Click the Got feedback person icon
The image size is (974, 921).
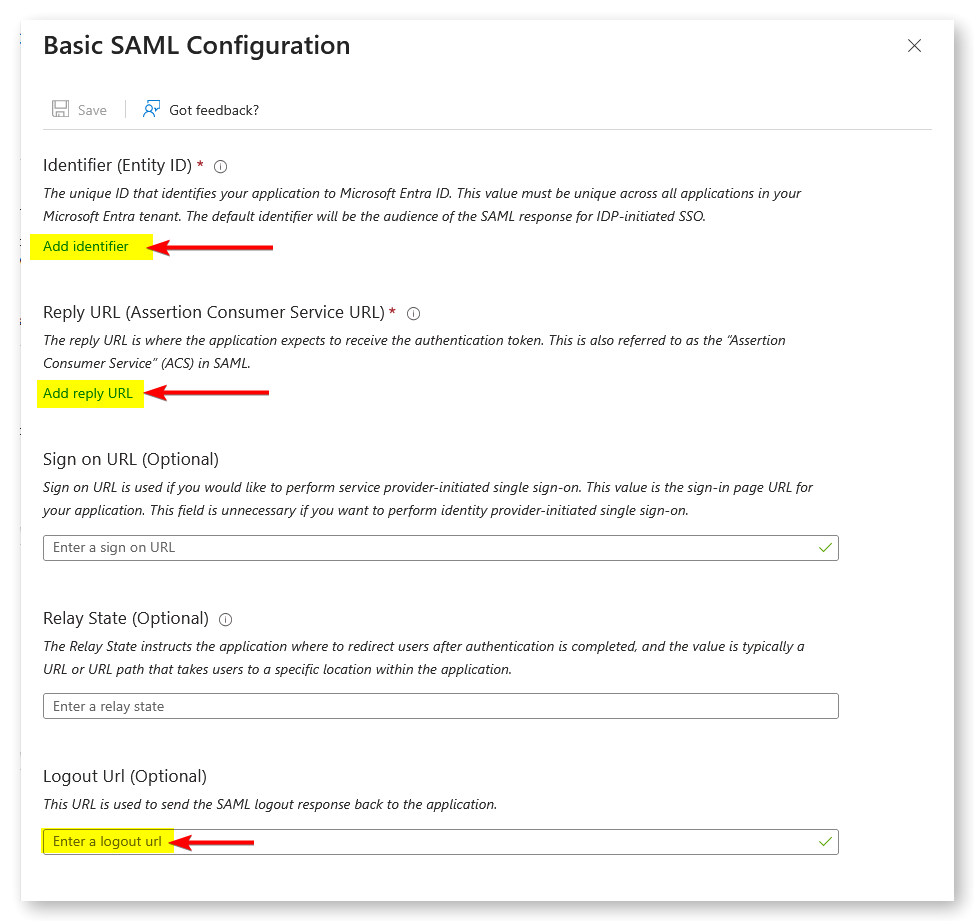pyautogui.click(x=151, y=109)
